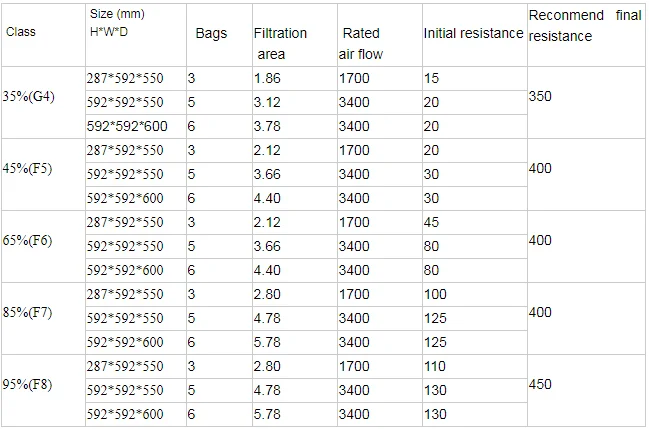Viewport: 649px width, 429px height.
Task: Click the 3.78 filtration area value
Action: click(267, 126)
